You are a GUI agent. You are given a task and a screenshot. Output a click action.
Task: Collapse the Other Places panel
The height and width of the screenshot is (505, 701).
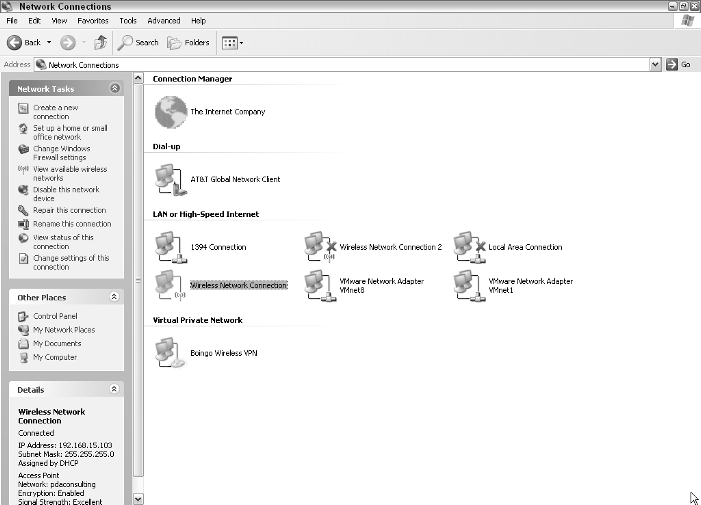[114, 297]
